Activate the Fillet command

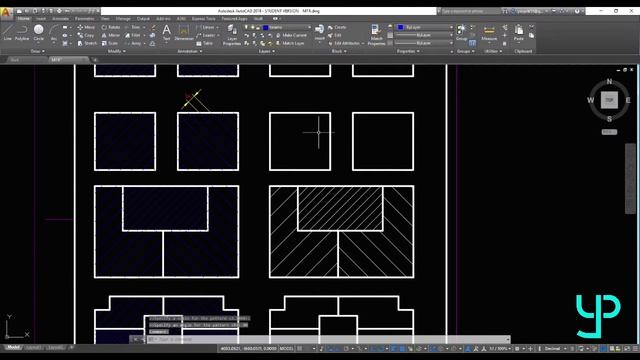[133, 36]
